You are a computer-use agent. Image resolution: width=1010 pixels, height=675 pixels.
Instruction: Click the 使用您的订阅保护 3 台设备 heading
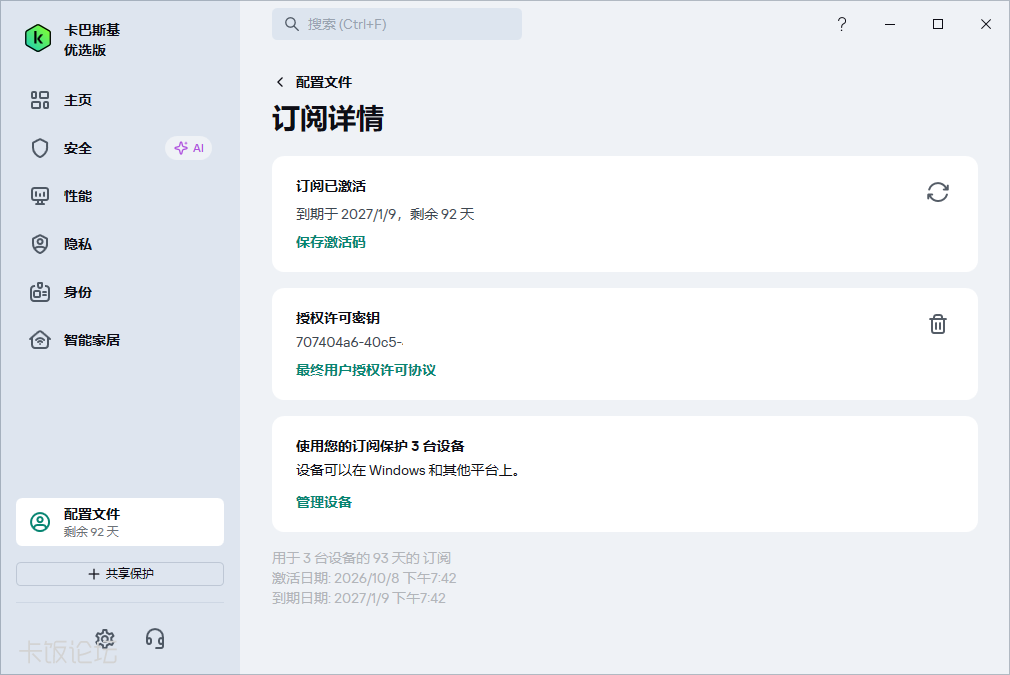(380, 446)
